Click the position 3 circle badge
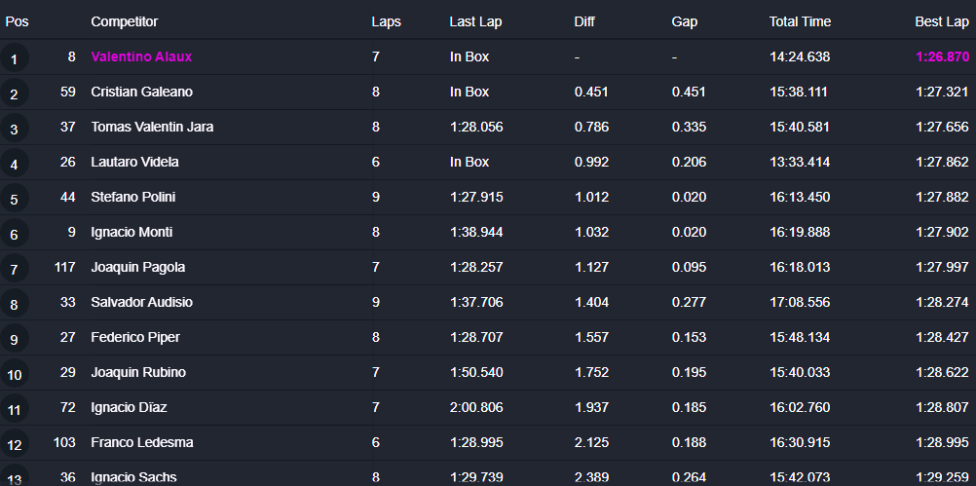976x486 pixels. coord(14,129)
